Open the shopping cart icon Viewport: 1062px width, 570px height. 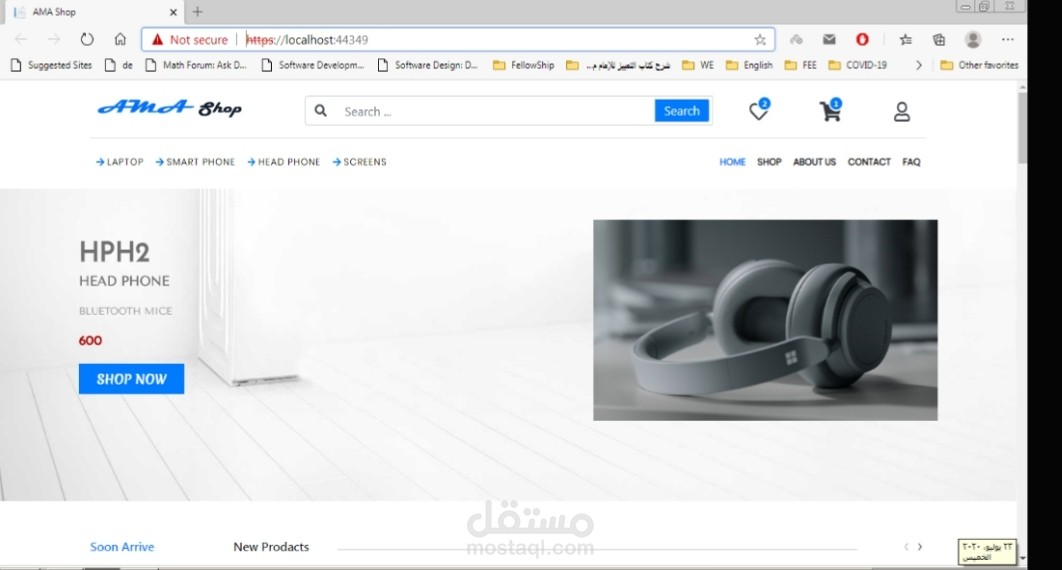(830, 110)
